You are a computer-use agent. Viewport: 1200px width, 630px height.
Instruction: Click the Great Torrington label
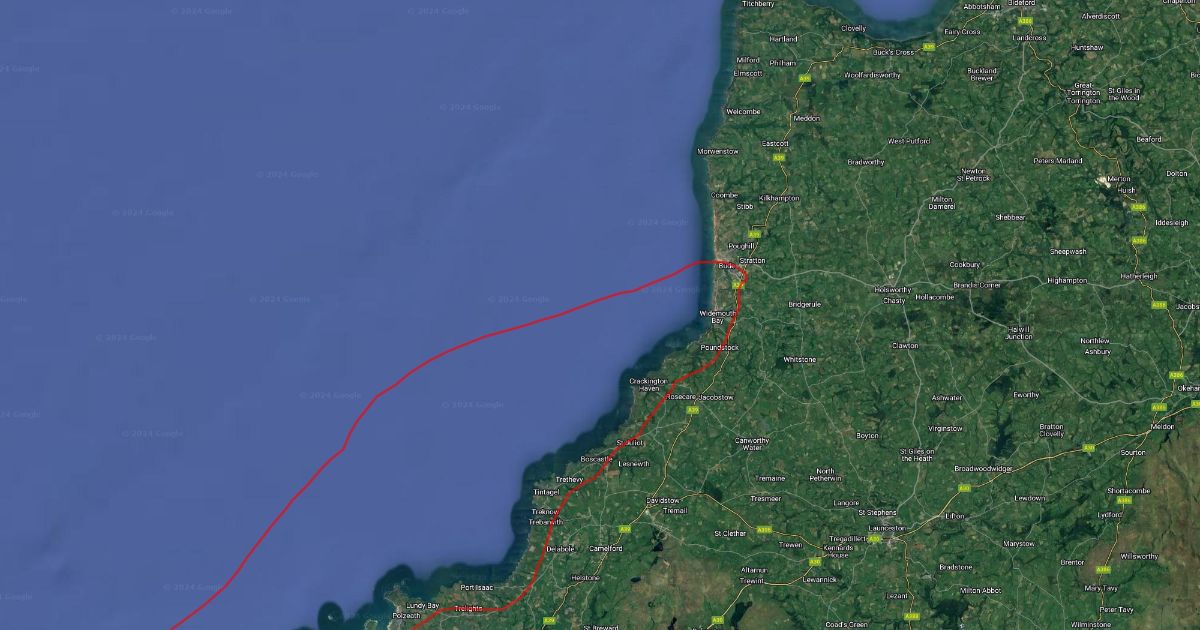click(x=1084, y=93)
